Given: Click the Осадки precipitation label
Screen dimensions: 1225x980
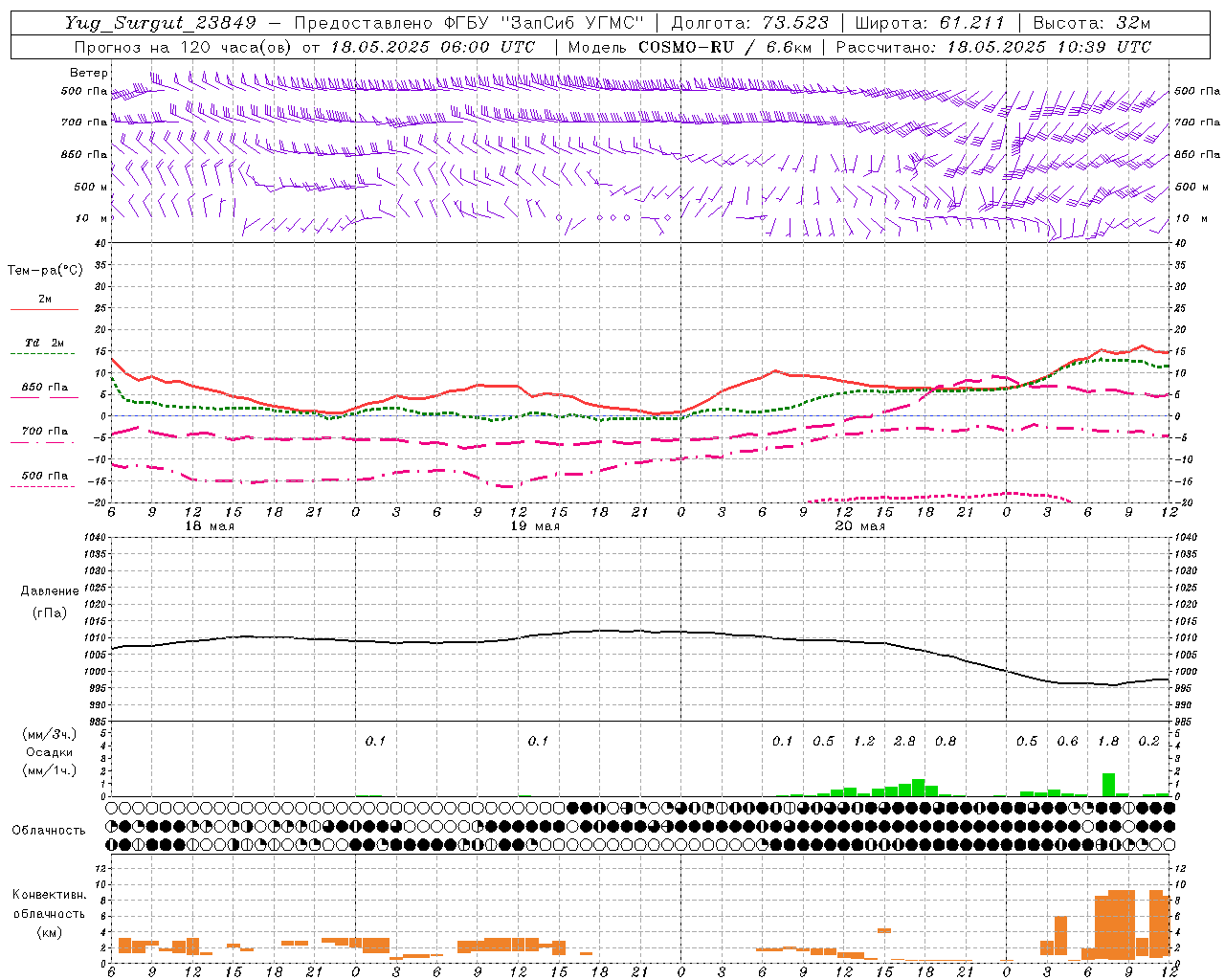Looking at the screenshot, I should pos(50,752).
